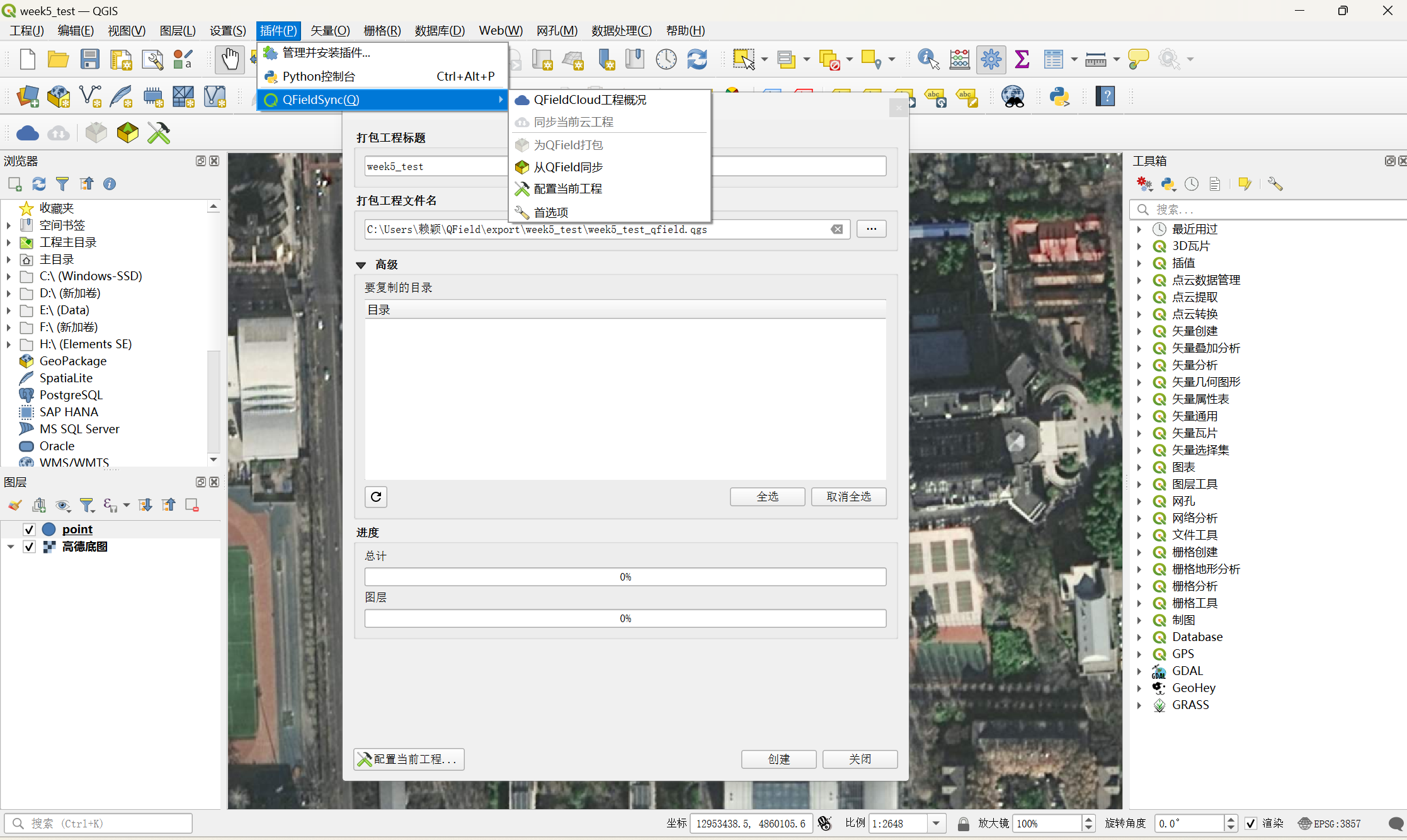The height and width of the screenshot is (840, 1407).
Task: Click the QFieldCloud blue cloud icon
Action: [27, 133]
